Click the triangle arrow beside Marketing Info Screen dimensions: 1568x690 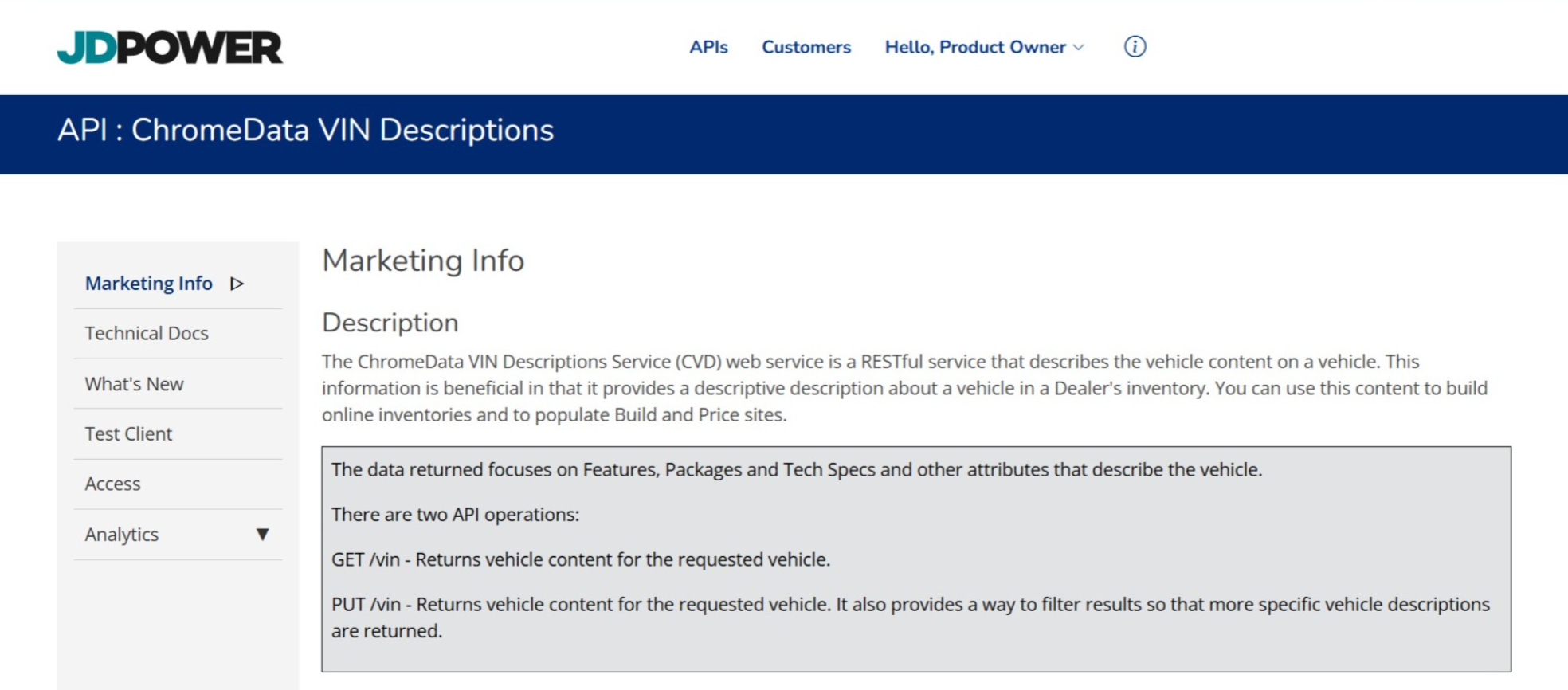click(x=237, y=284)
